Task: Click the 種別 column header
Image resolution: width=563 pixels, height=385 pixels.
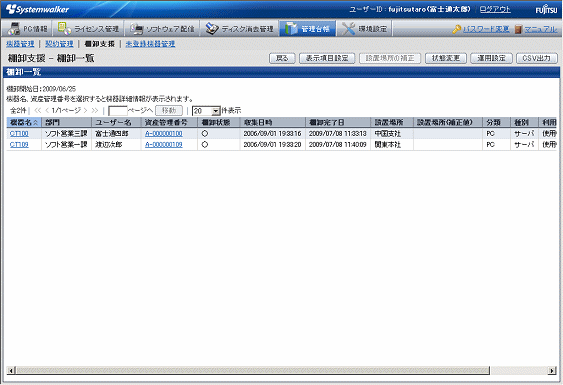Action: [x=524, y=122]
